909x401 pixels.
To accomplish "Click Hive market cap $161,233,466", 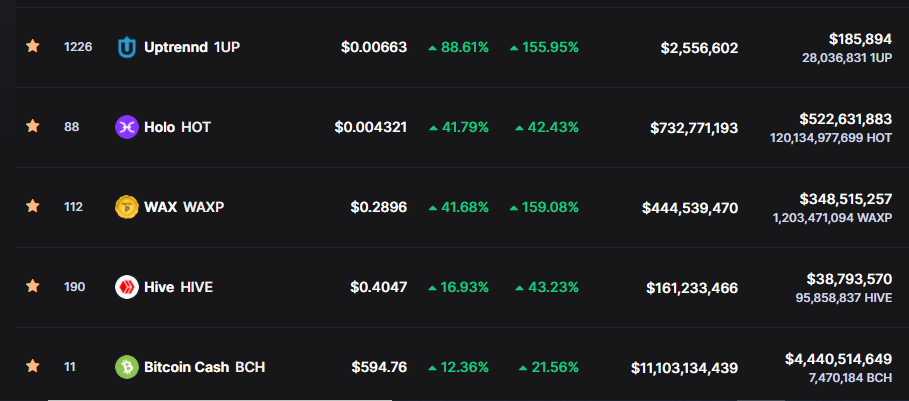I will (692, 287).
